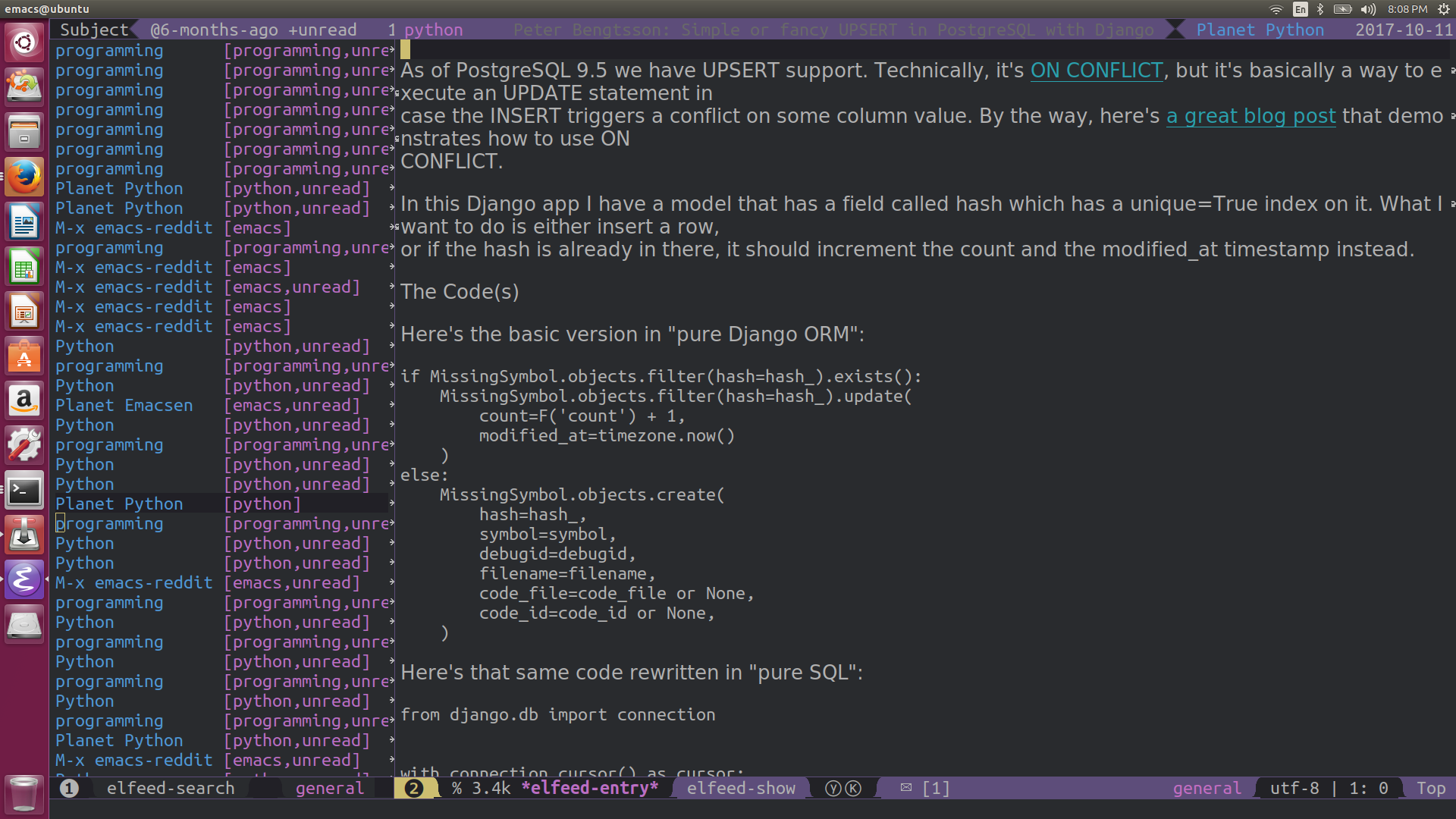1456x819 pixels.
Task: Click the Top scroll position indicator
Action: tap(1431, 789)
